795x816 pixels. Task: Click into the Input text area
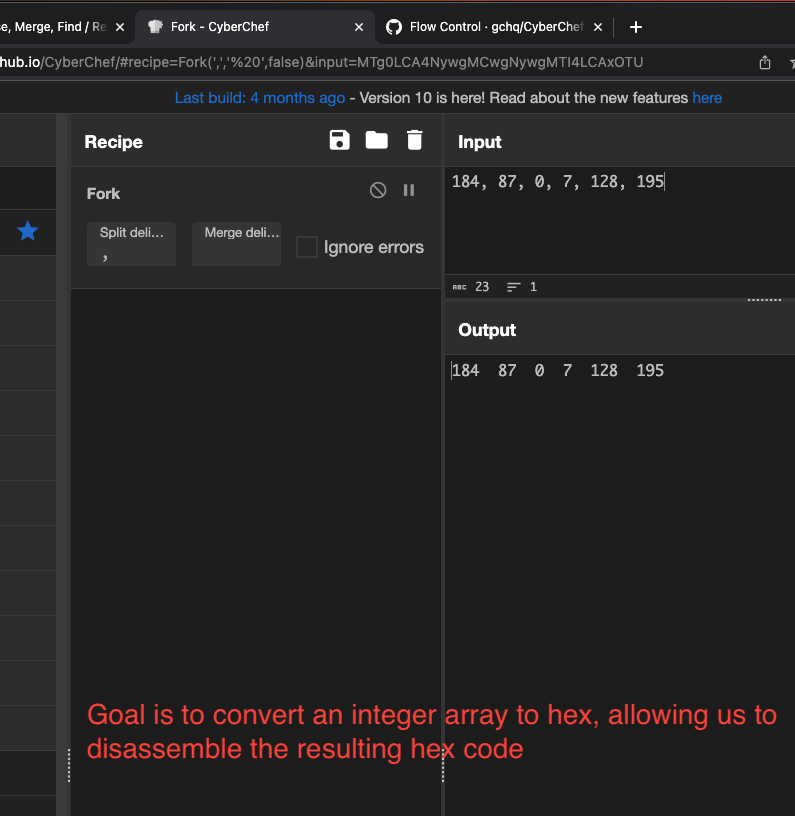[x=620, y=221]
